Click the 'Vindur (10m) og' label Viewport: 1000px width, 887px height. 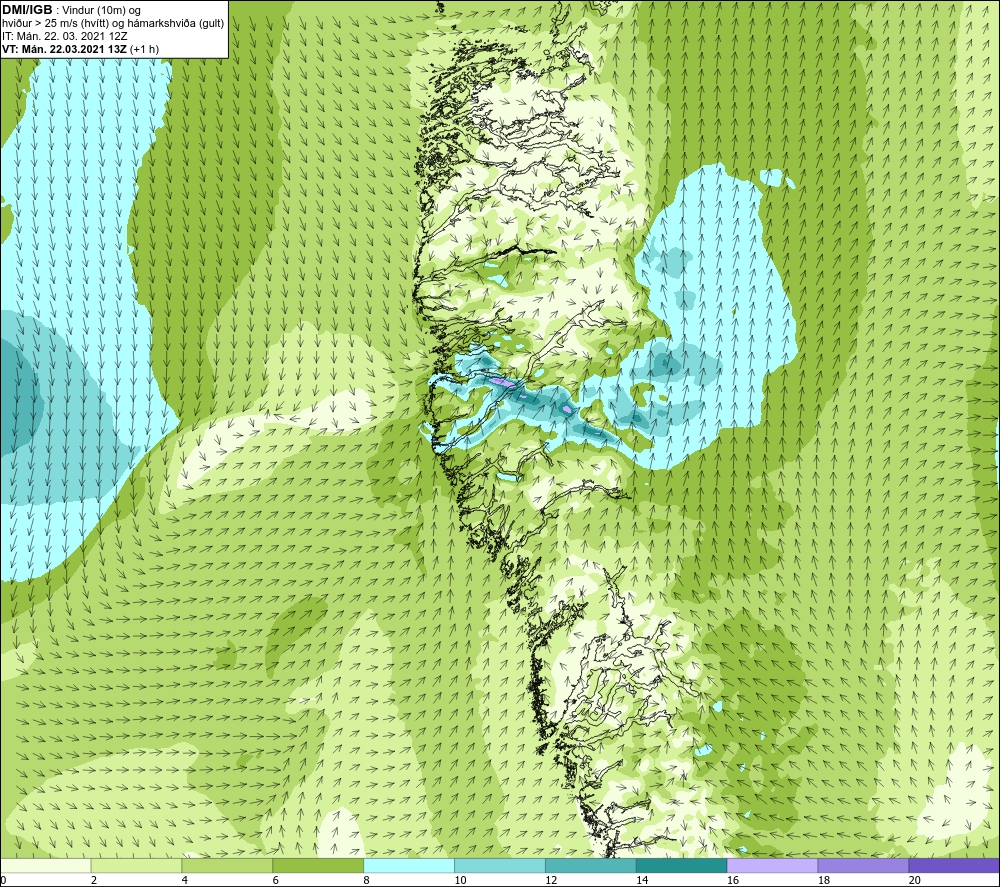tap(101, 10)
